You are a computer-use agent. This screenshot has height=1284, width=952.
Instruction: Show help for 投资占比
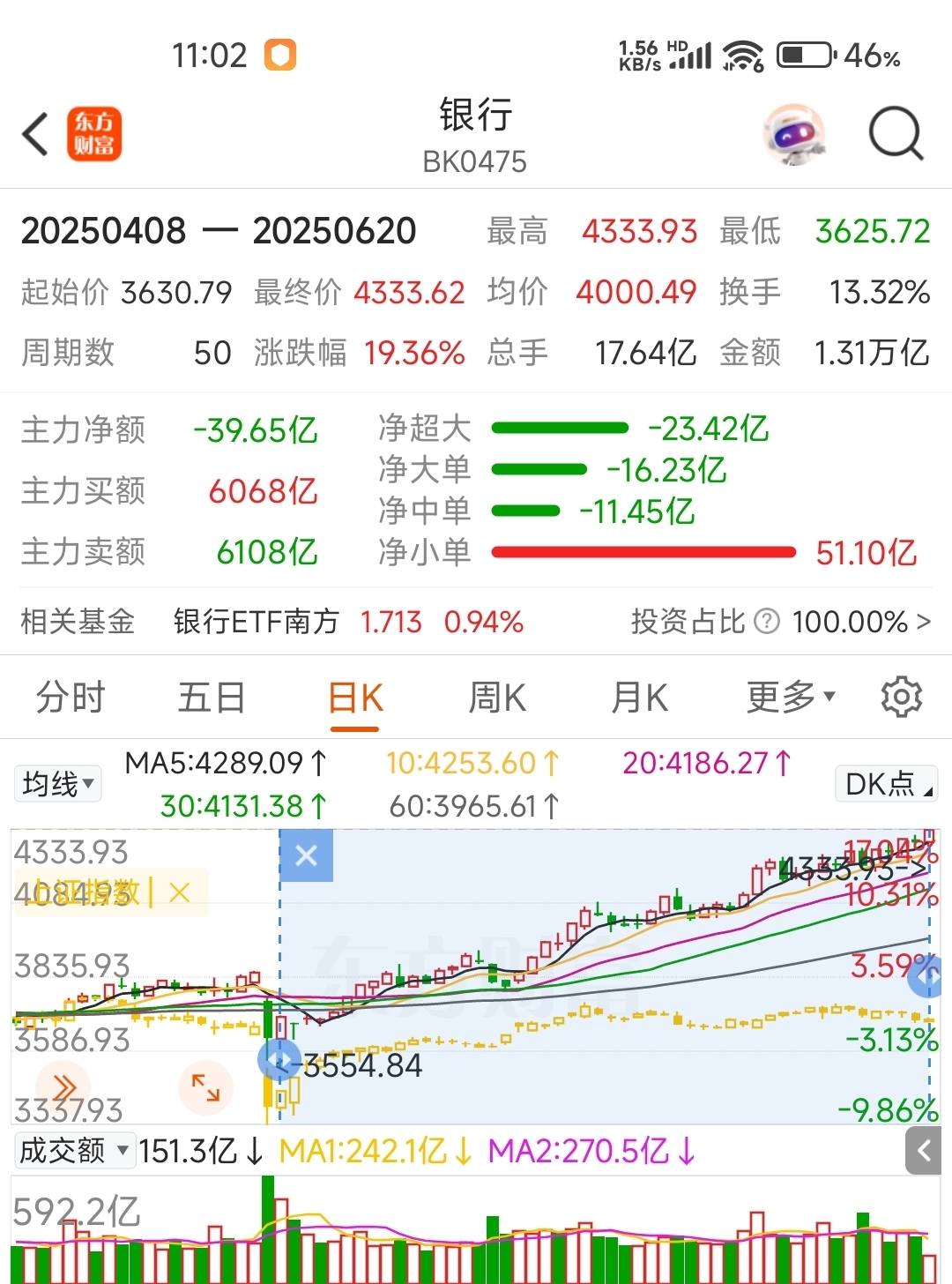tap(767, 621)
